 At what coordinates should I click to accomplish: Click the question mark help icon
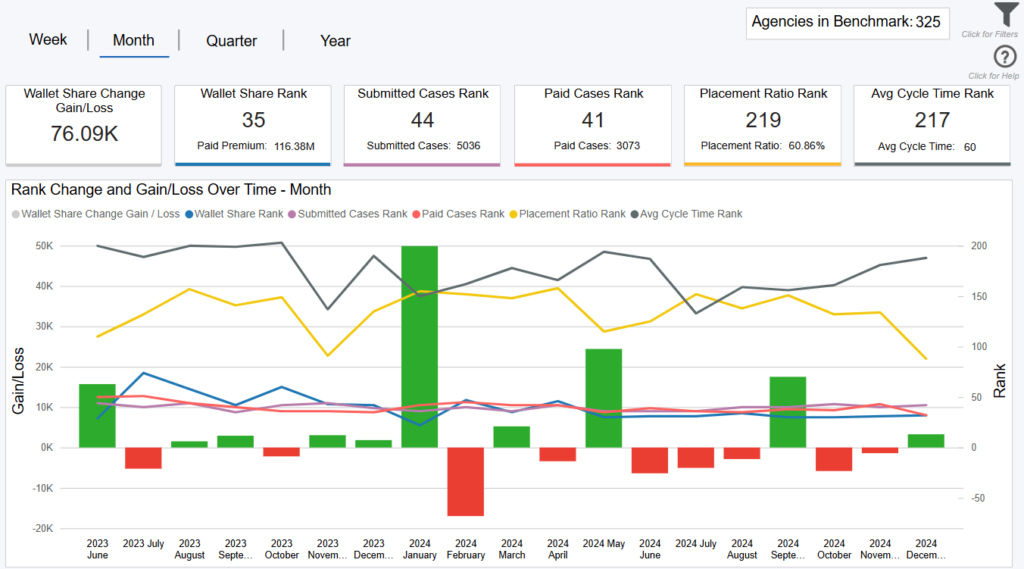(x=1004, y=57)
